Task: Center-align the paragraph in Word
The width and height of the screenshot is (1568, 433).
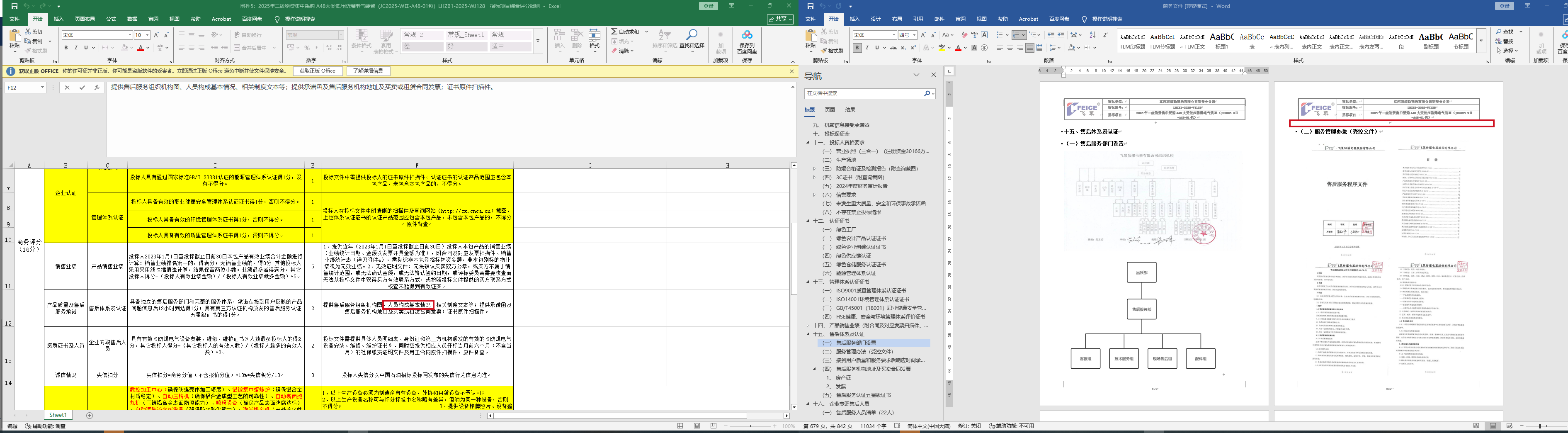Action: pyautogui.click(x=1010, y=48)
